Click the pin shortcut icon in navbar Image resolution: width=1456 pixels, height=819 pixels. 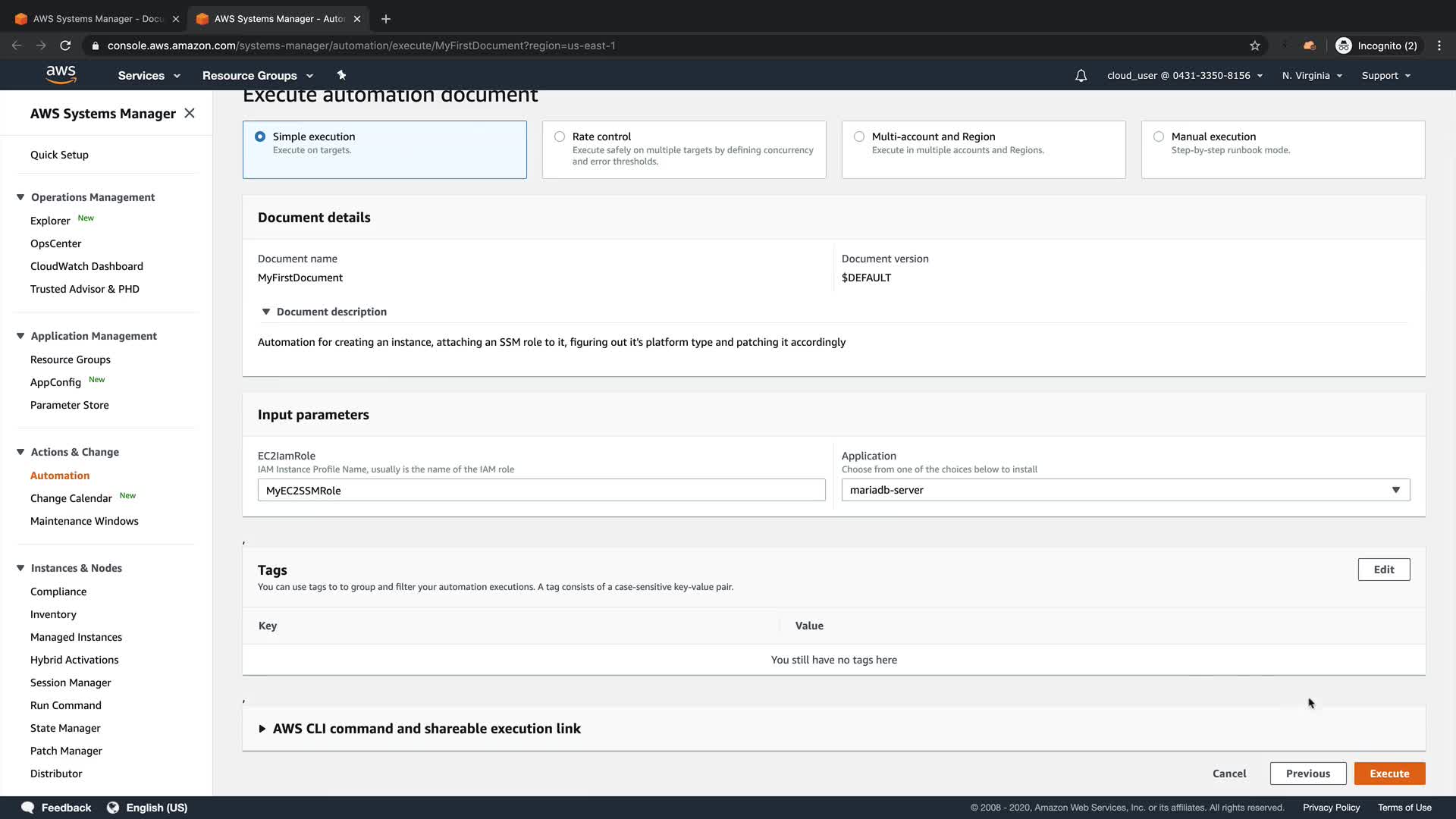click(341, 75)
